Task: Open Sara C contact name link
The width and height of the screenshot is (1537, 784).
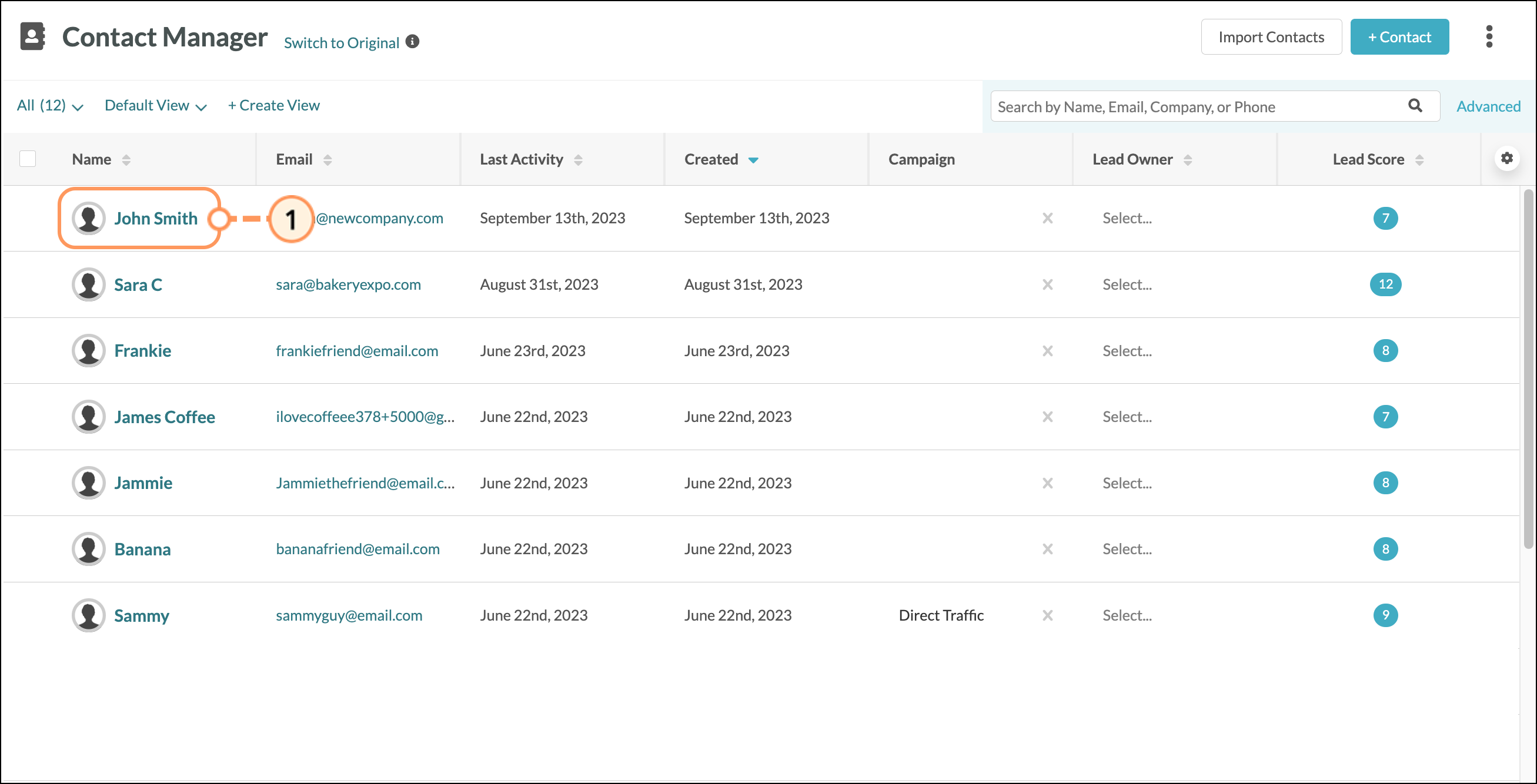Action: click(x=138, y=284)
